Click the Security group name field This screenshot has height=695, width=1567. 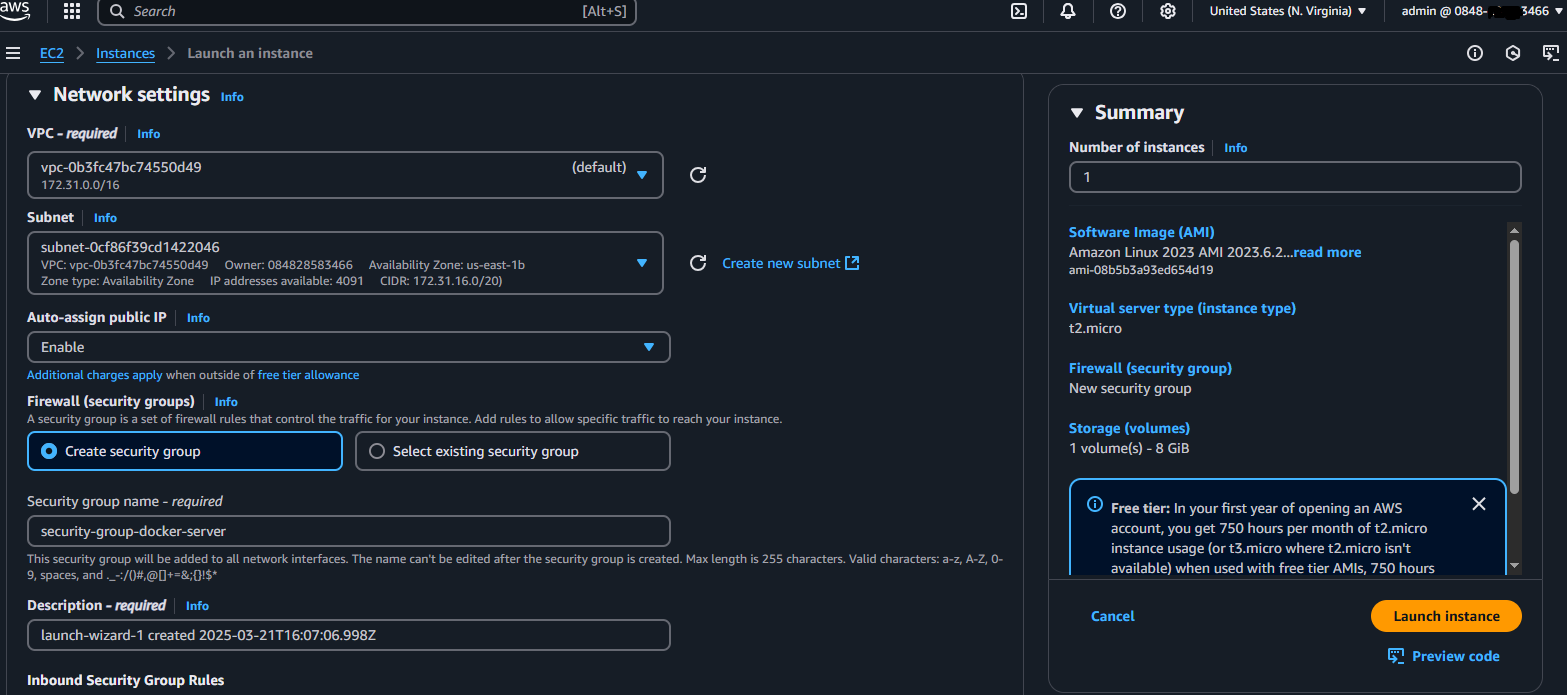coord(348,530)
